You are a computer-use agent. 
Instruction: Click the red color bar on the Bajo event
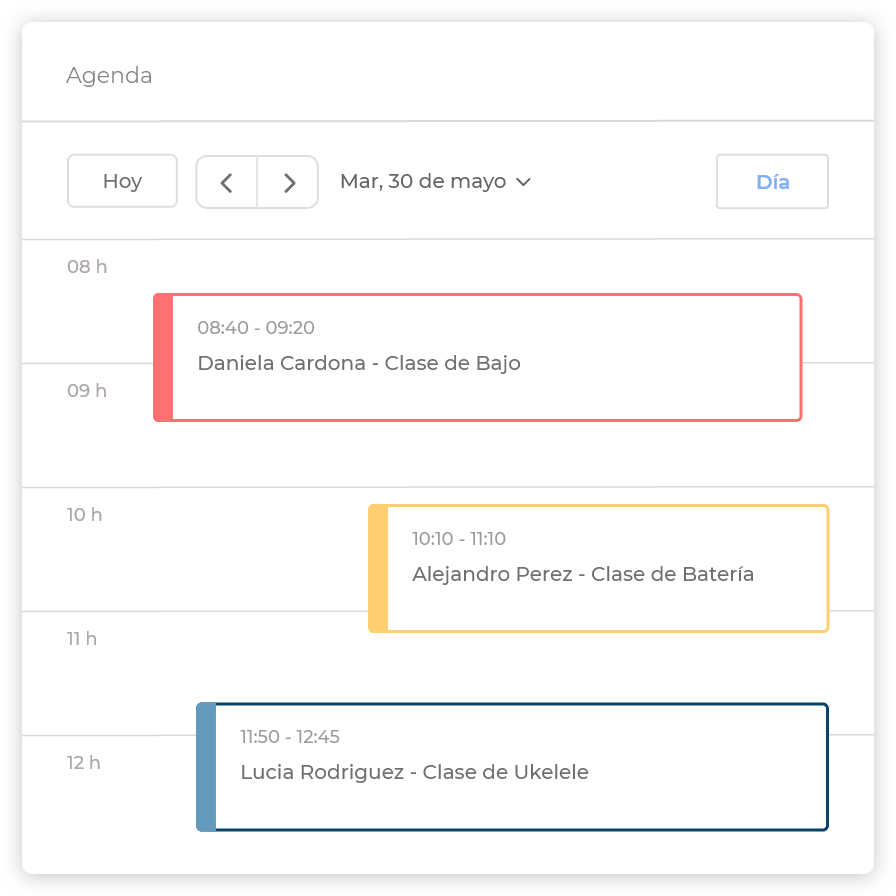[163, 357]
